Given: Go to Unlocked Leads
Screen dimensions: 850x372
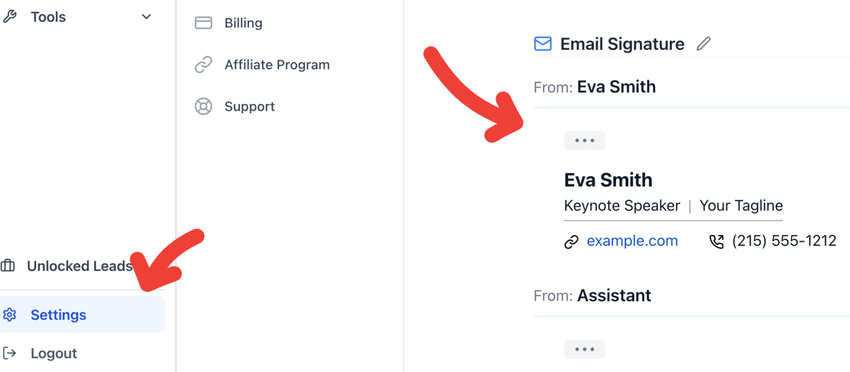Looking at the screenshot, I should coord(80,266).
